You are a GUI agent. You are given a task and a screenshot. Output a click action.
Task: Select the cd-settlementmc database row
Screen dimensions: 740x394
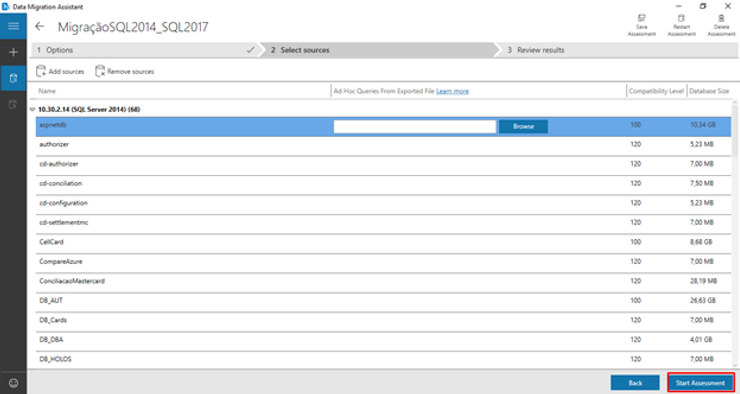coord(384,224)
